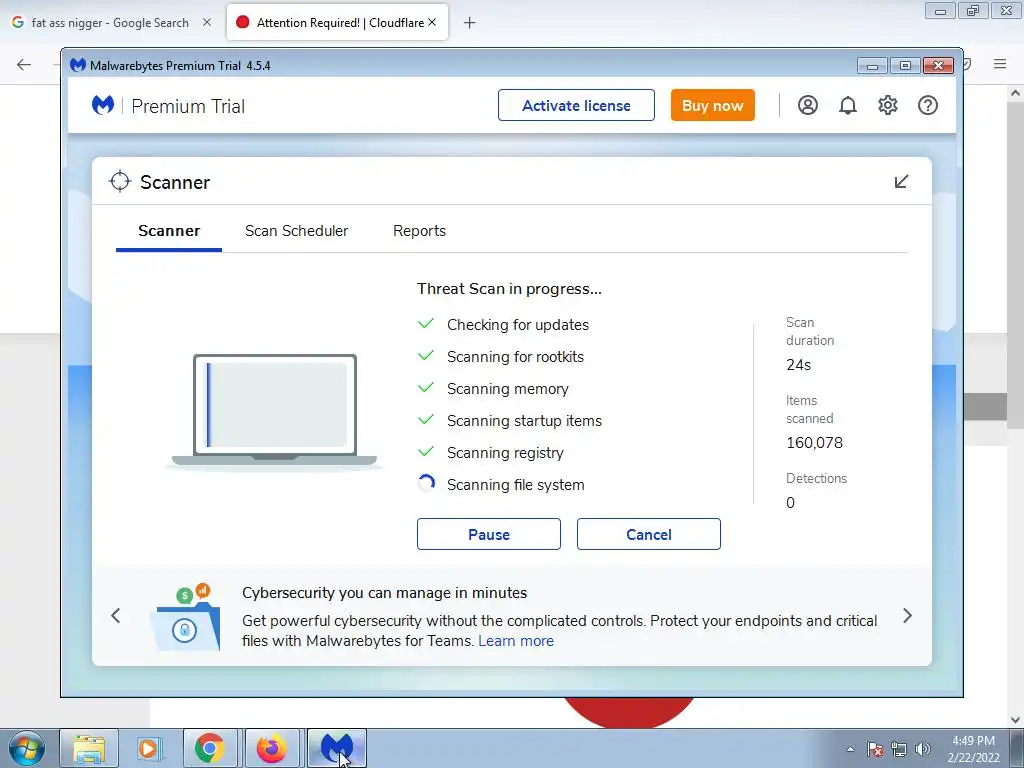This screenshot has width=1024, height=768.
Task: Switch to the Google Search browser tab
Action: [x=112, y=22]
